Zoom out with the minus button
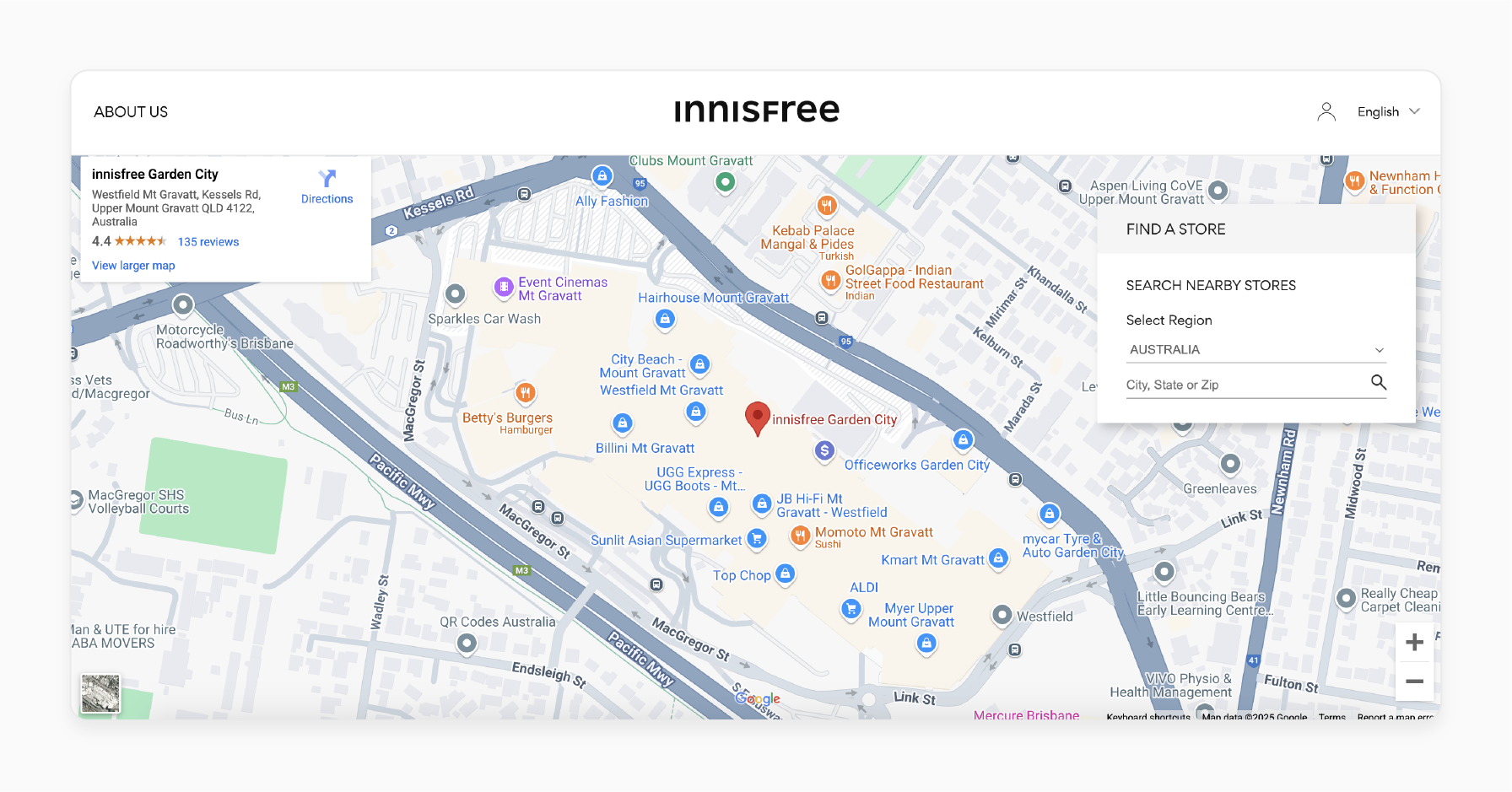The height and width of the screenshot is (792, 1512). [1415, 681]
